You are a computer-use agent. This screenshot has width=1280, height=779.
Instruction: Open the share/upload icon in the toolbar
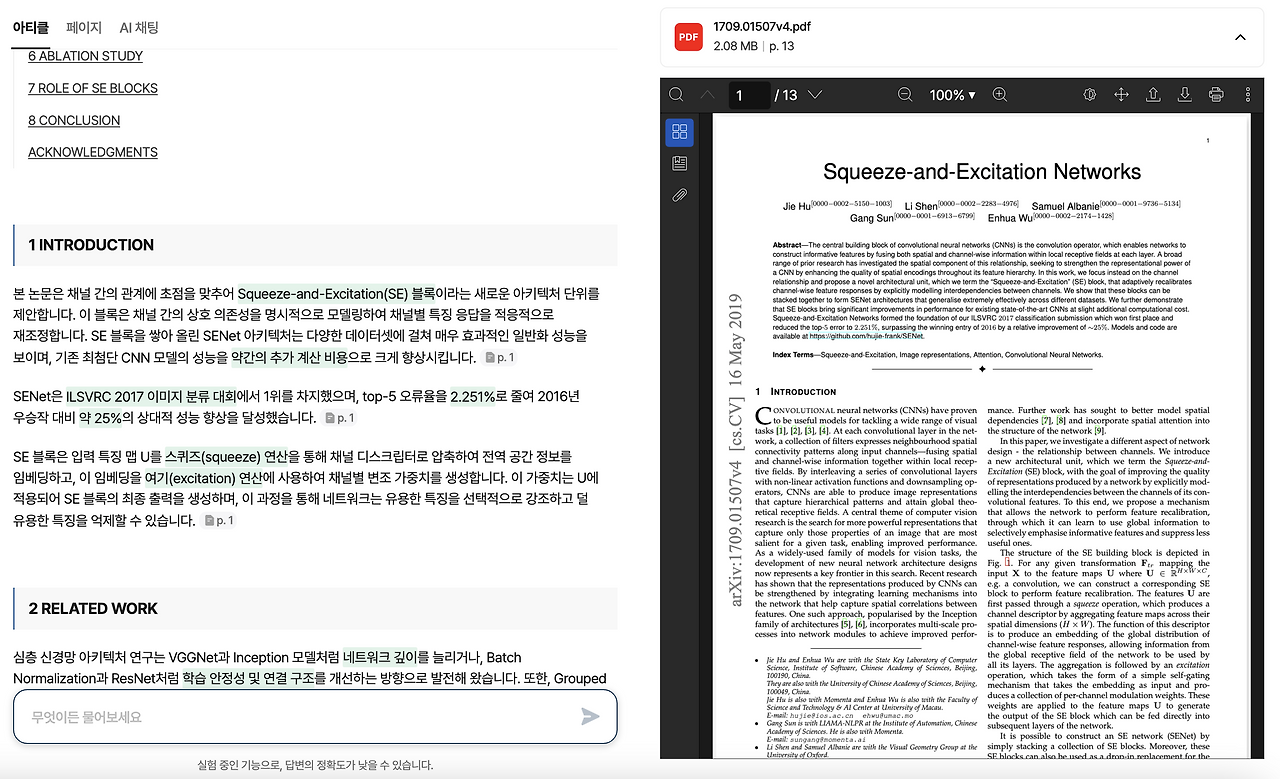(1153, 94)
